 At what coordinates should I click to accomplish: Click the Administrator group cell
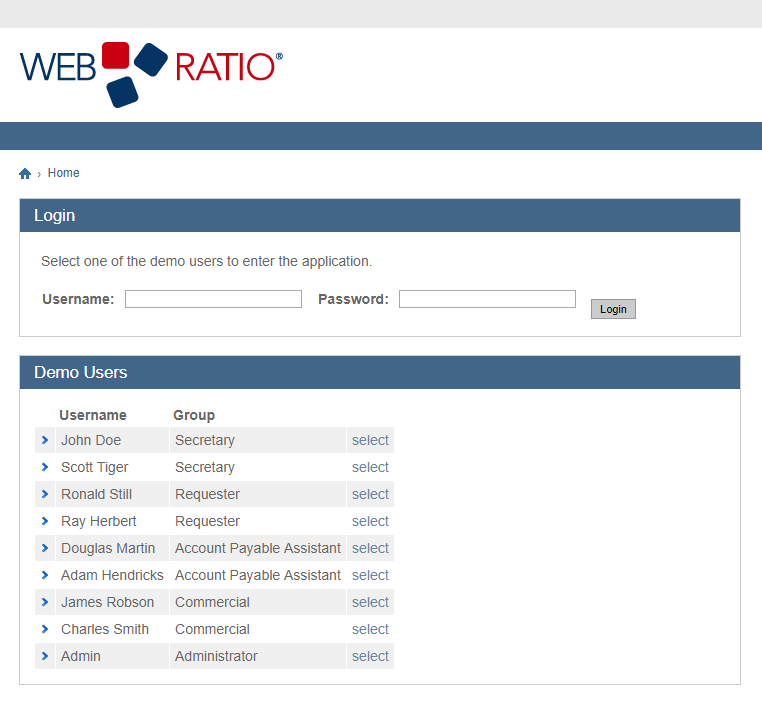tap(258, 656)
